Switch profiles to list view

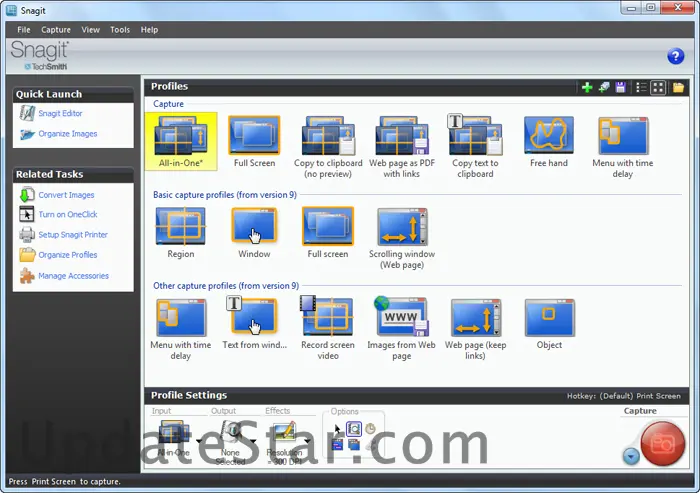641,87
